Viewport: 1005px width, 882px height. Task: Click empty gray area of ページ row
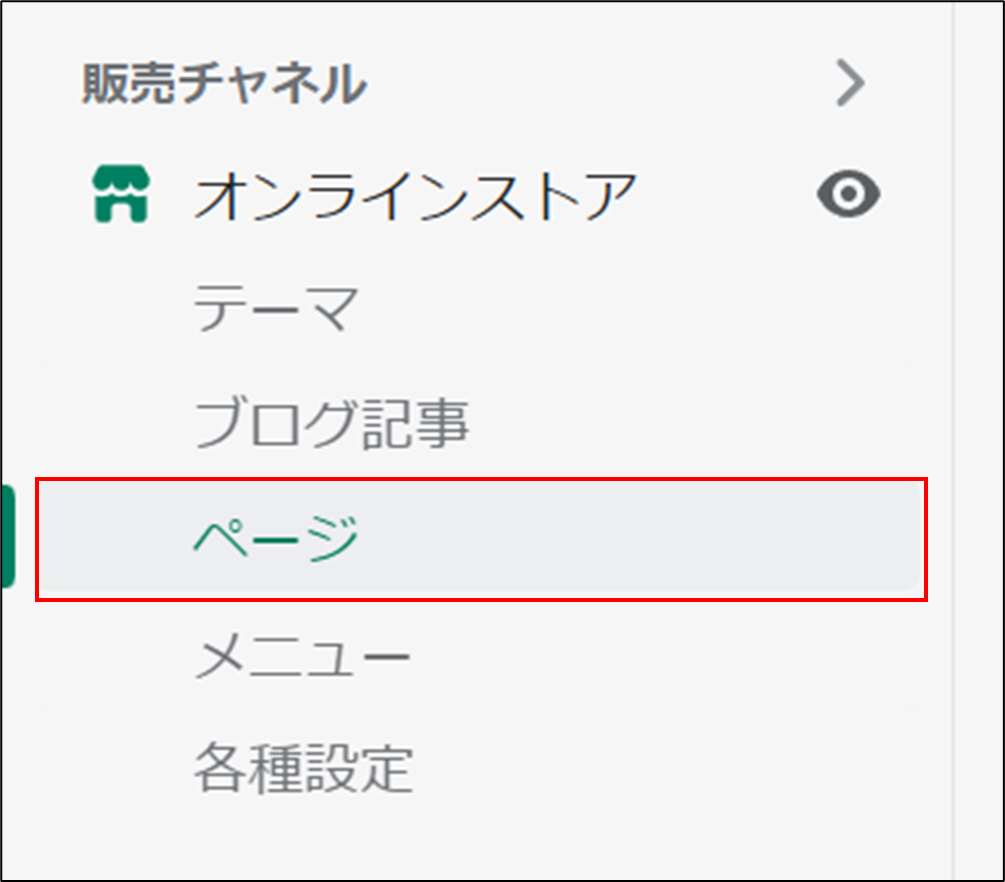[641, 538]
